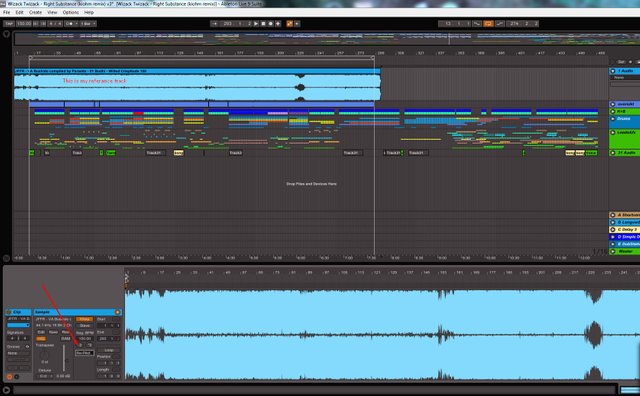
Task: Click the Save default clip button
Action: point(53,332)
